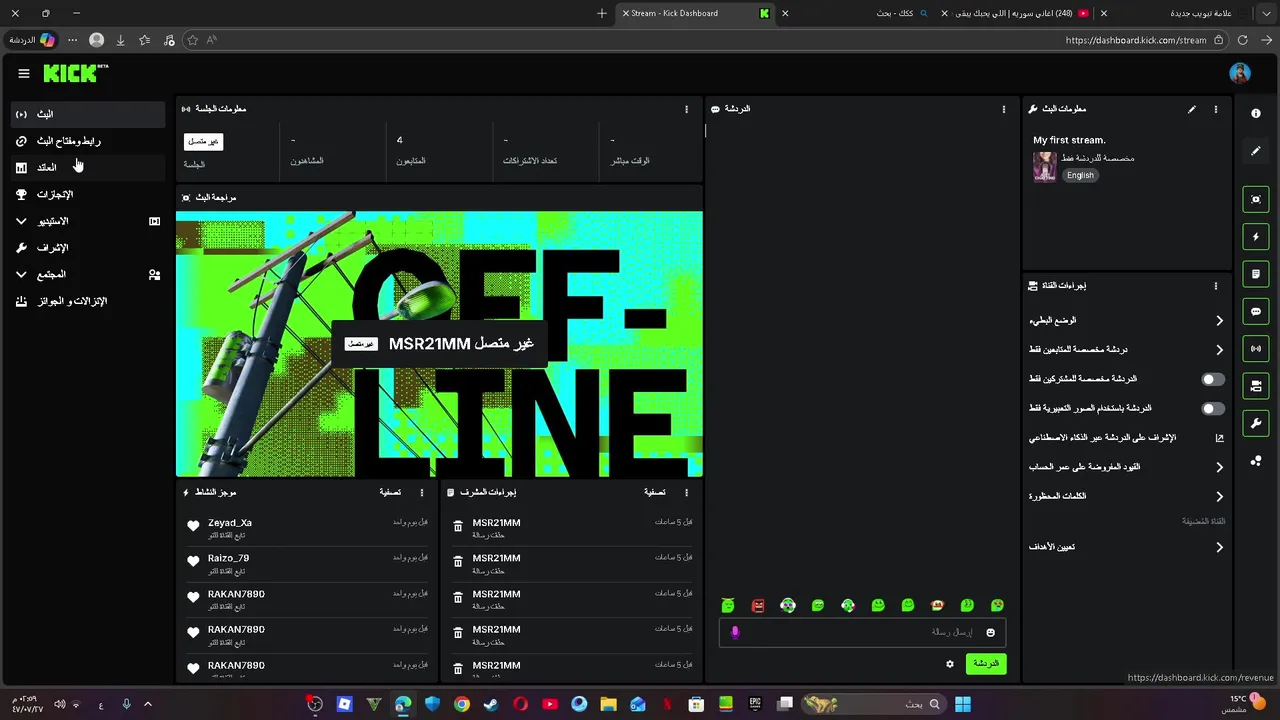Click the English language tag

click(1080, 175)
